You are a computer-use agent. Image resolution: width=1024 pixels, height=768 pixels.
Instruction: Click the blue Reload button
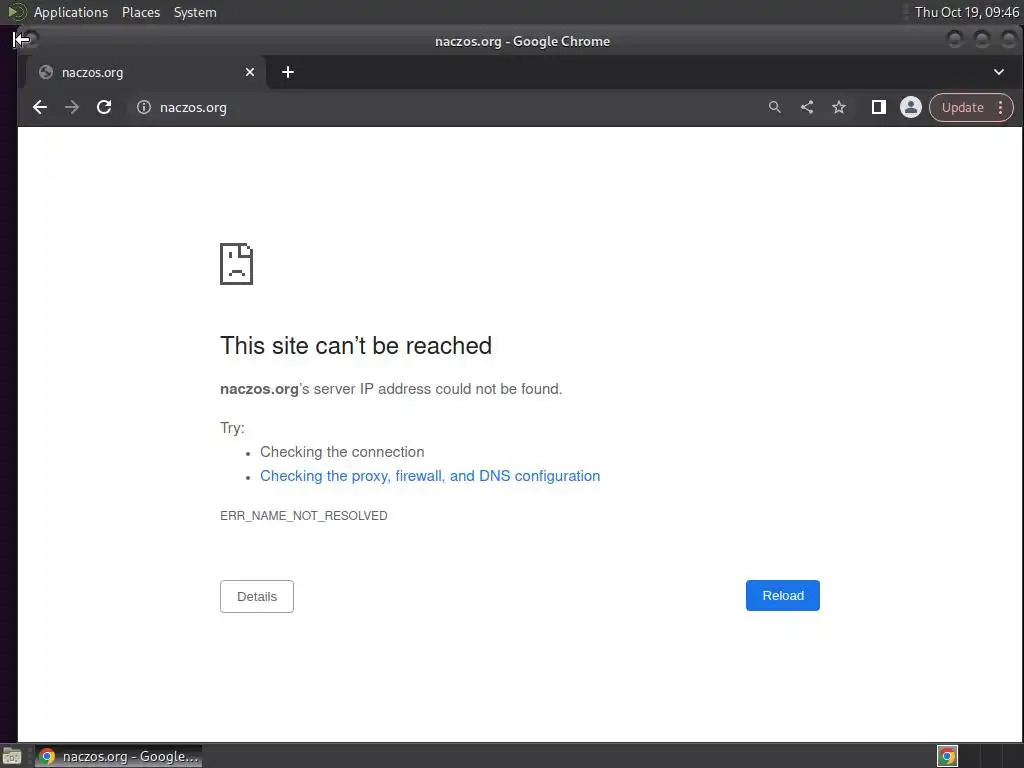pos(782,596)
